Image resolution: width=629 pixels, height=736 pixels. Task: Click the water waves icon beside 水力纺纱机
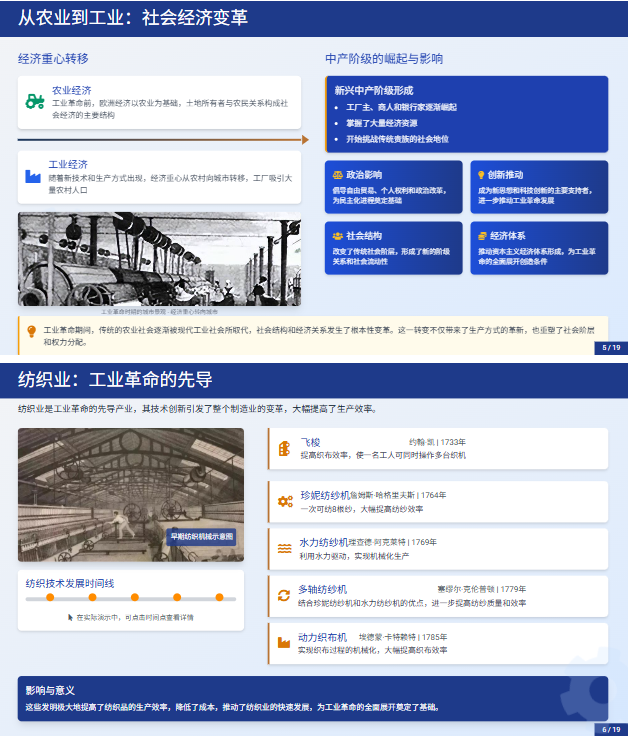pyautogui.click(x=284, y=549)
